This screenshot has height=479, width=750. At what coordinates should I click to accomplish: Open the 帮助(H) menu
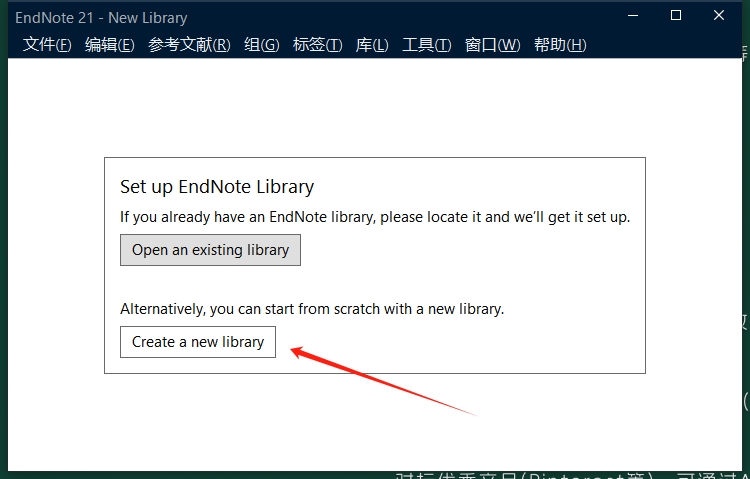560,45
